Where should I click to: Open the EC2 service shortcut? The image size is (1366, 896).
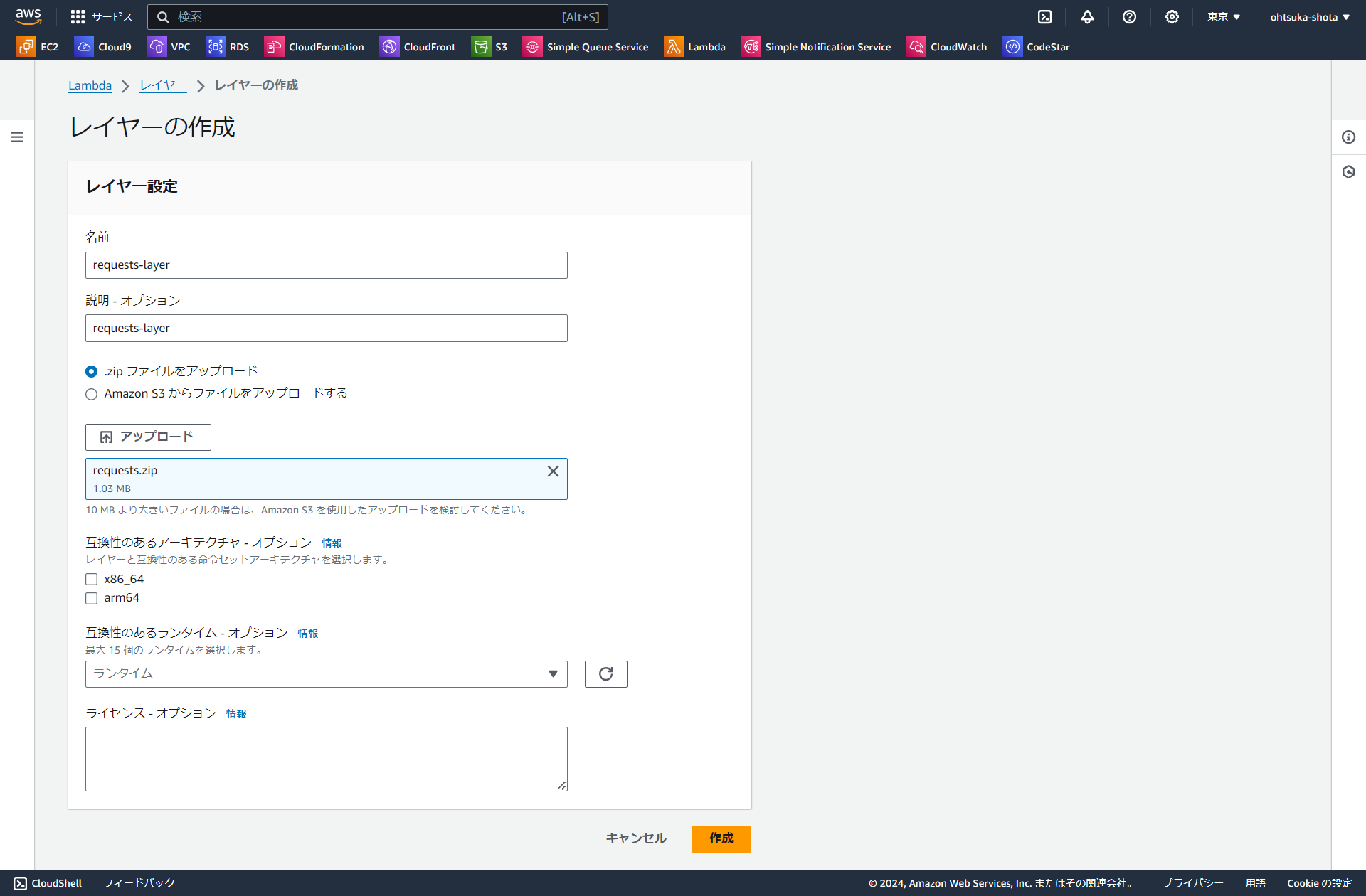[38, 46]
